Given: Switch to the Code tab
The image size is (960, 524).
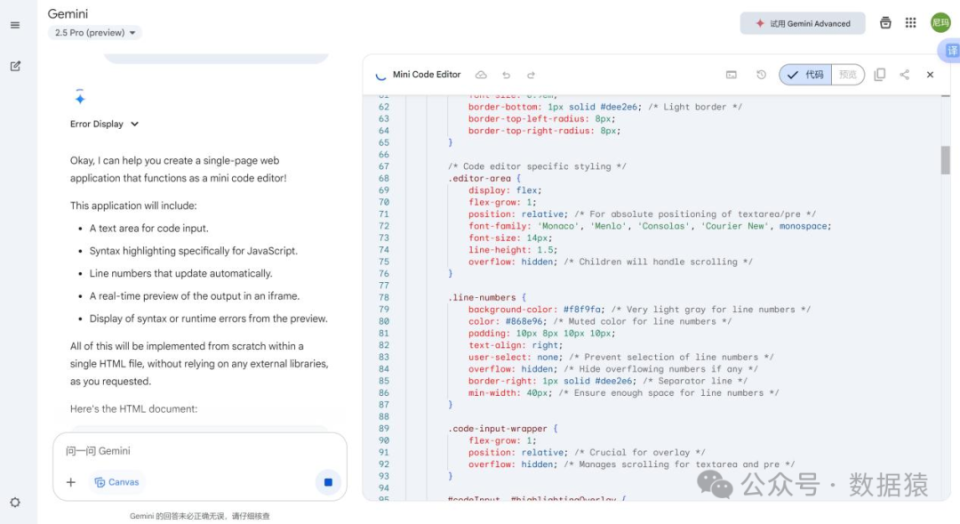Looking at the screenshot, I should point(806,75).
